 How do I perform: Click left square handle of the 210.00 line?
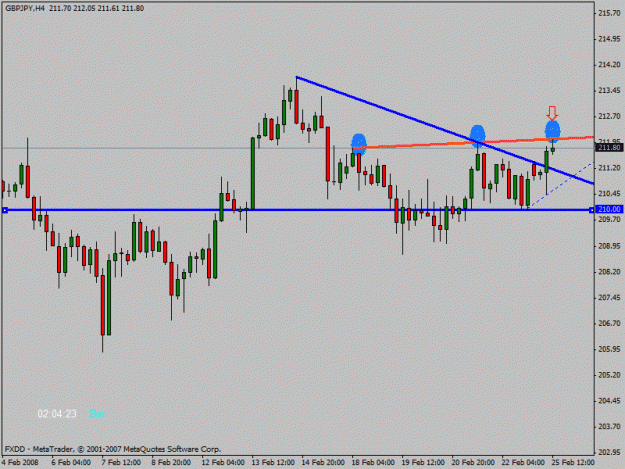[5, 210]
